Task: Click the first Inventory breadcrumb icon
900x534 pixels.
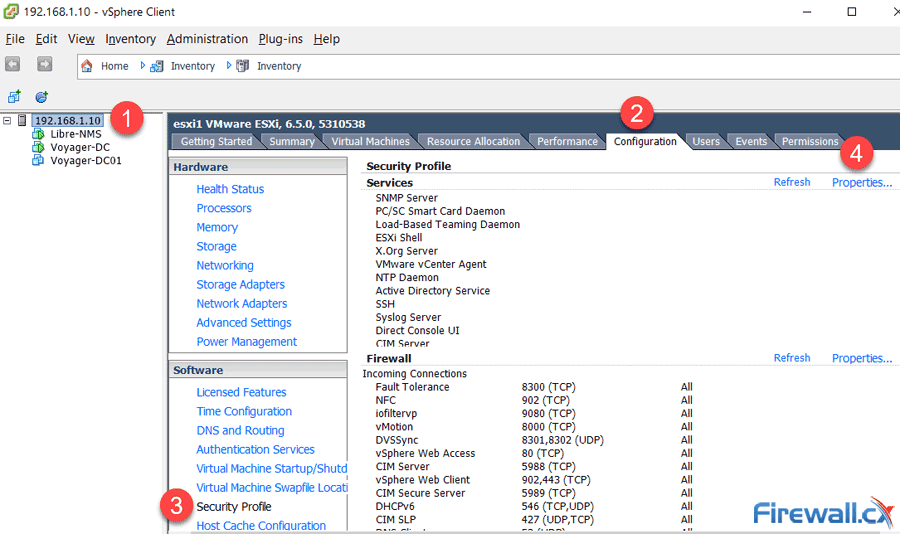Action: [x=157, y=66]
